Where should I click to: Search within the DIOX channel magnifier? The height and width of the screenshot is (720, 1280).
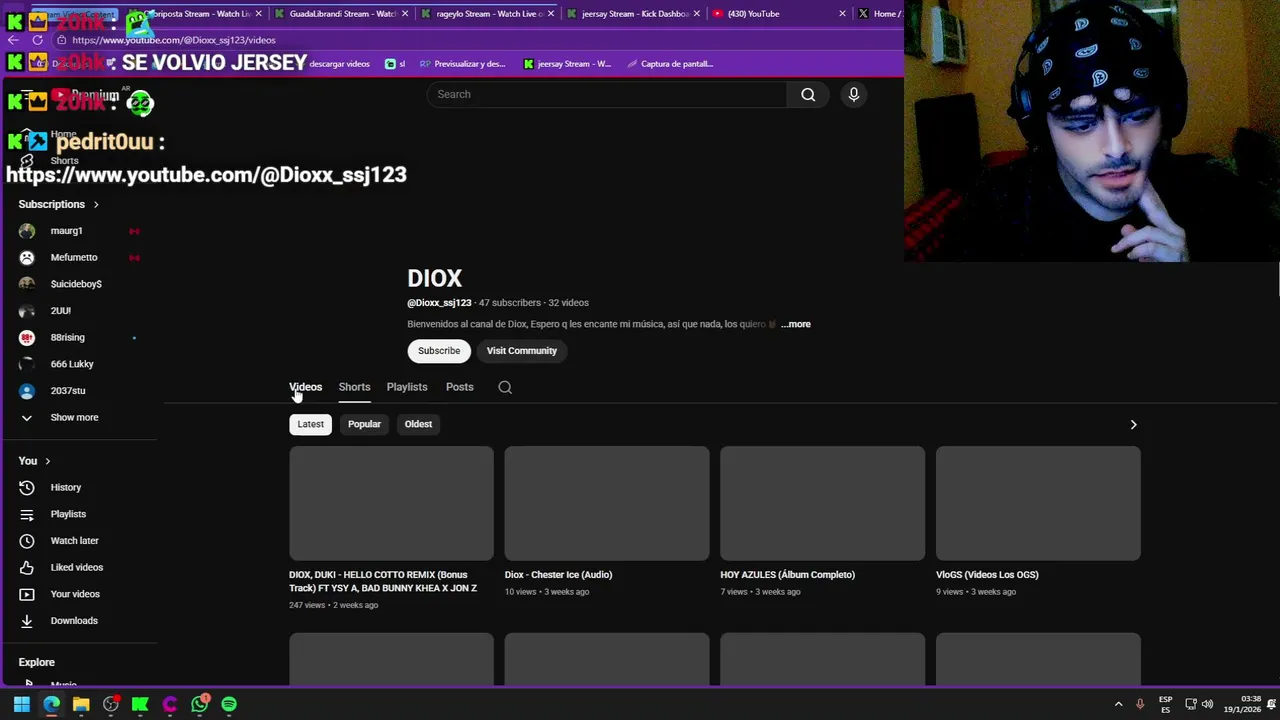point(505,387)
